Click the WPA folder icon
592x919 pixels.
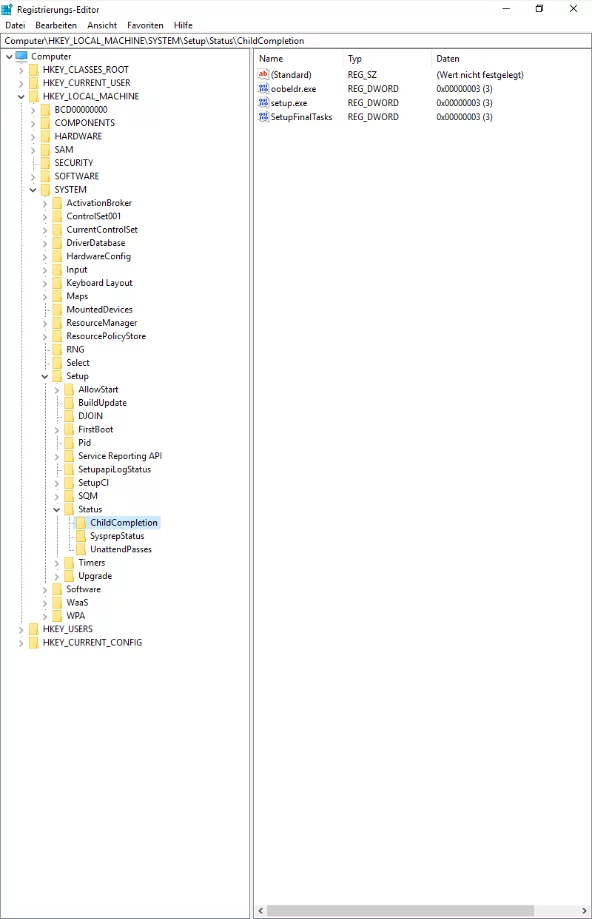tap(57, 615)
